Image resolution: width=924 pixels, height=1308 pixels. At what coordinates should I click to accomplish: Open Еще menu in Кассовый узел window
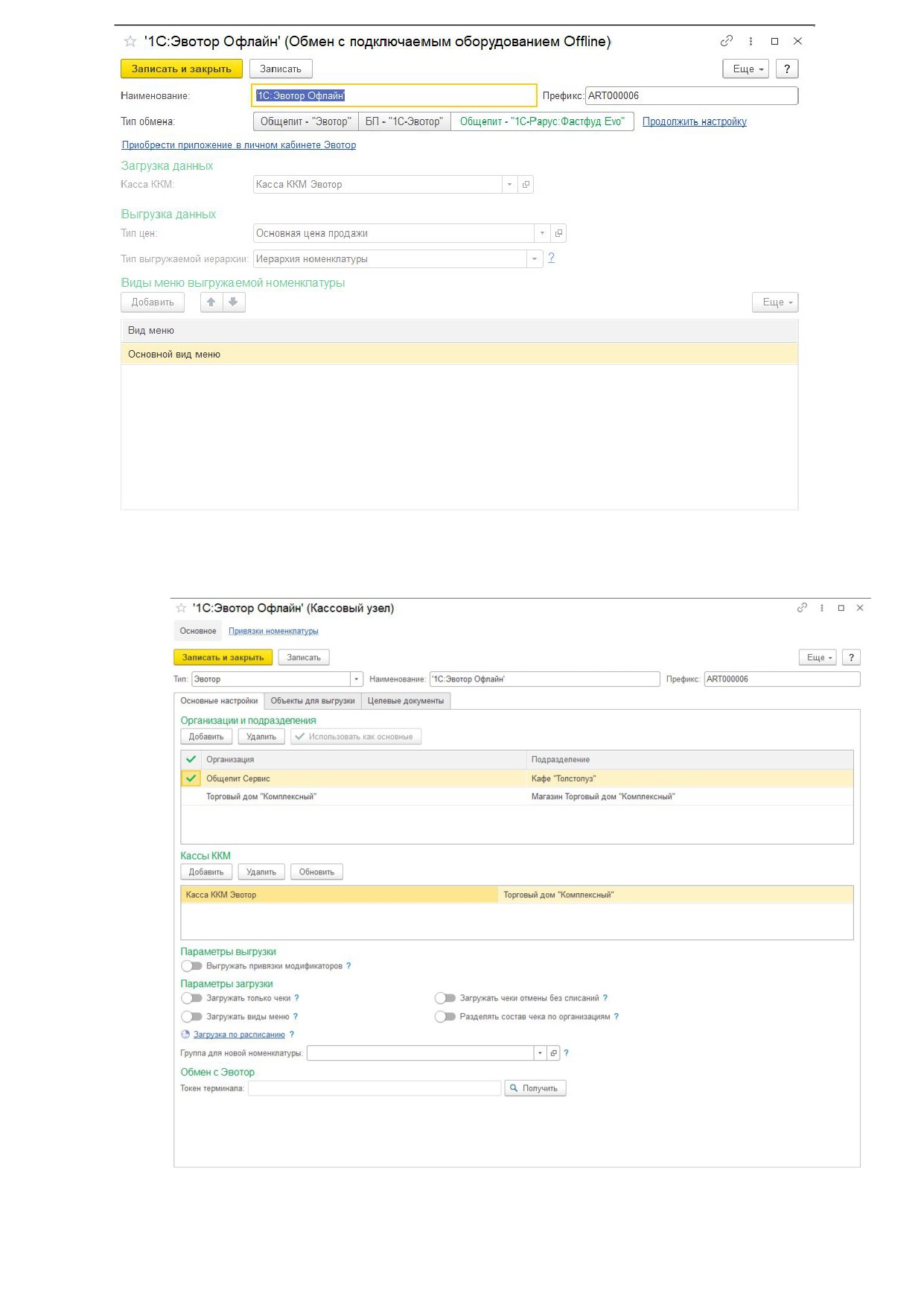[x=818, y=657]
